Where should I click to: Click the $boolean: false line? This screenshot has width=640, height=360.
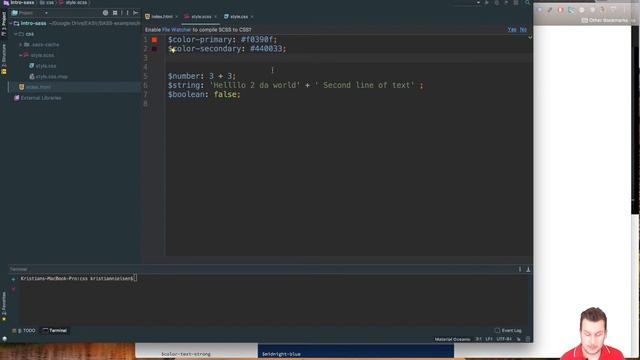(204, 94)
